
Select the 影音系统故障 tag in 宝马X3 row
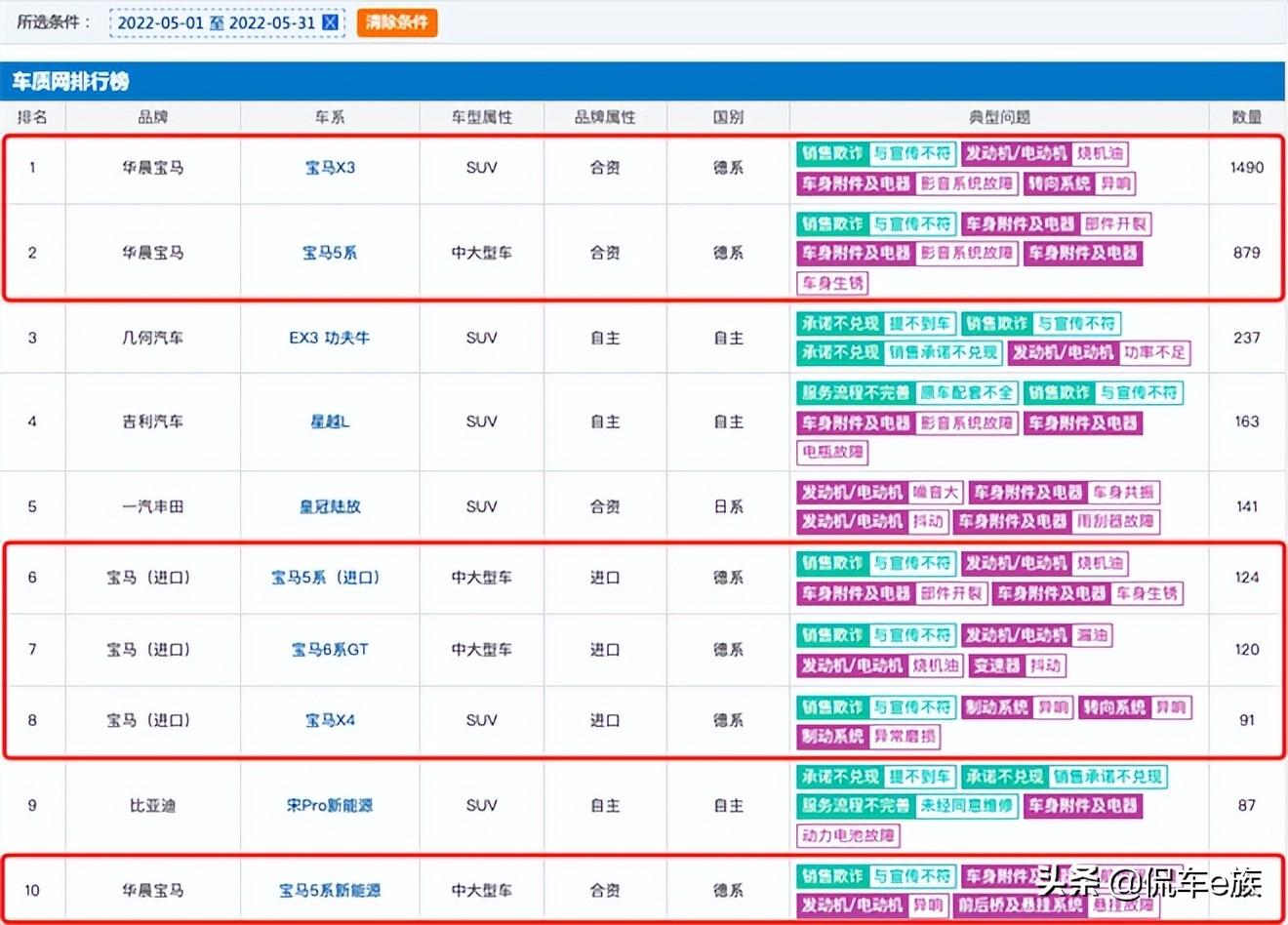coord(967,183)
